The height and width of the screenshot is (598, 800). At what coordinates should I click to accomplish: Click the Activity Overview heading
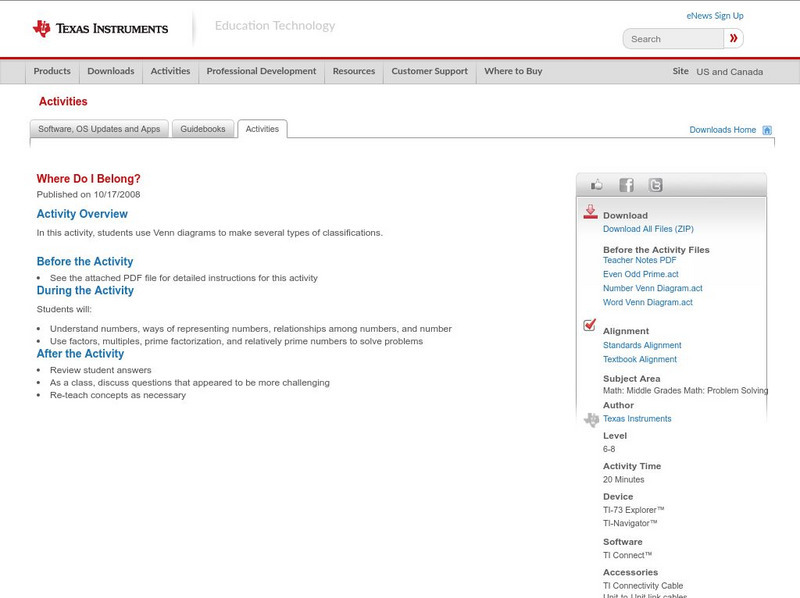coord(82,214)
